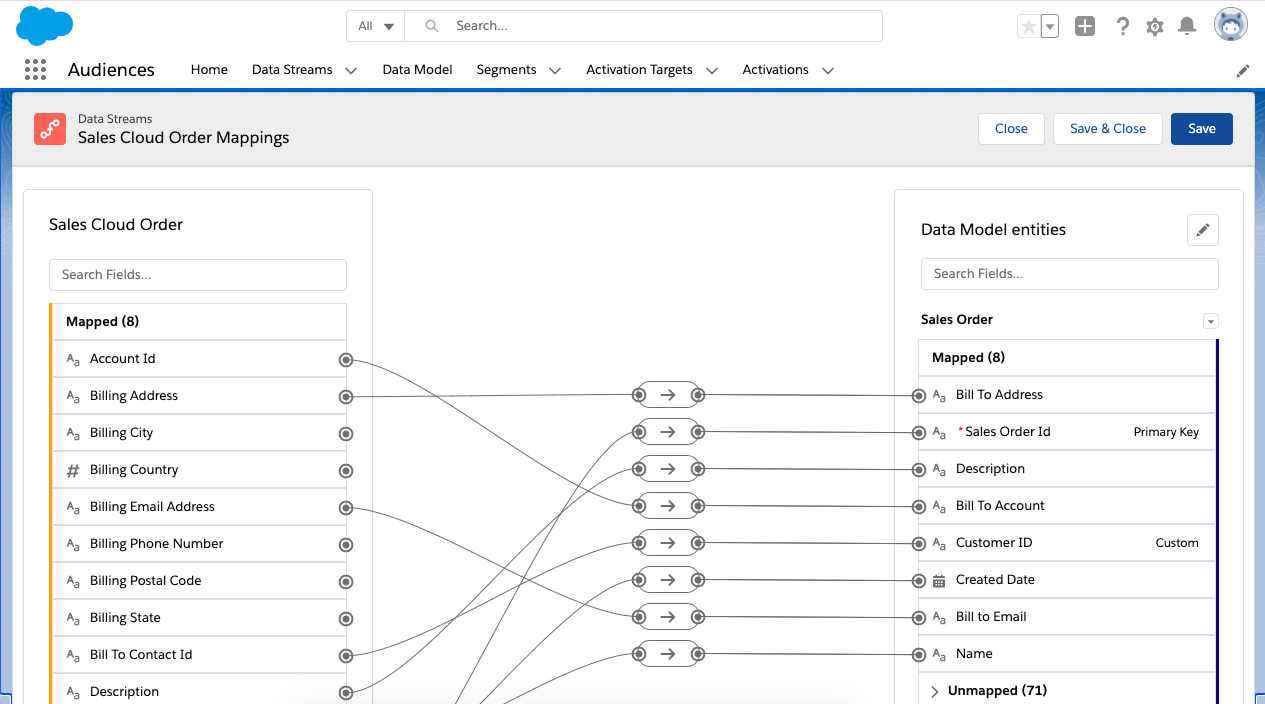This screenshot has width=1265, height=704.
Task: Click the arrow connector for Bill To Account
Action: (x=668, y=506)
